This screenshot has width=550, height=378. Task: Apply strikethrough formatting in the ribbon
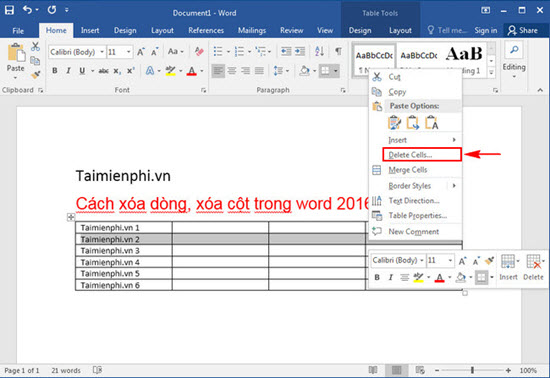pyautogui.click(x=103, y=71)
